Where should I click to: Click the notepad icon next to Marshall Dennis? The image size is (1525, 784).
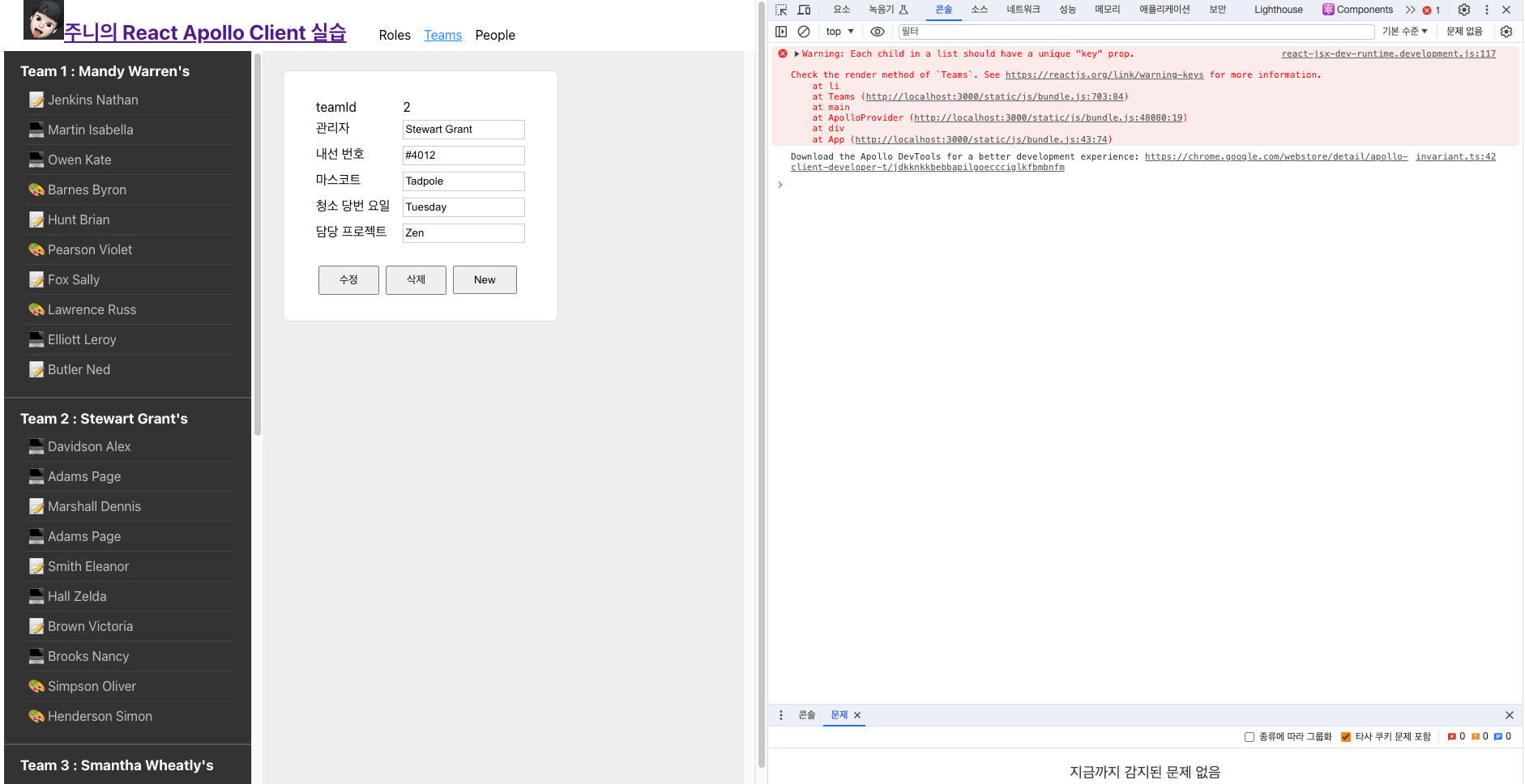point(36,506)
